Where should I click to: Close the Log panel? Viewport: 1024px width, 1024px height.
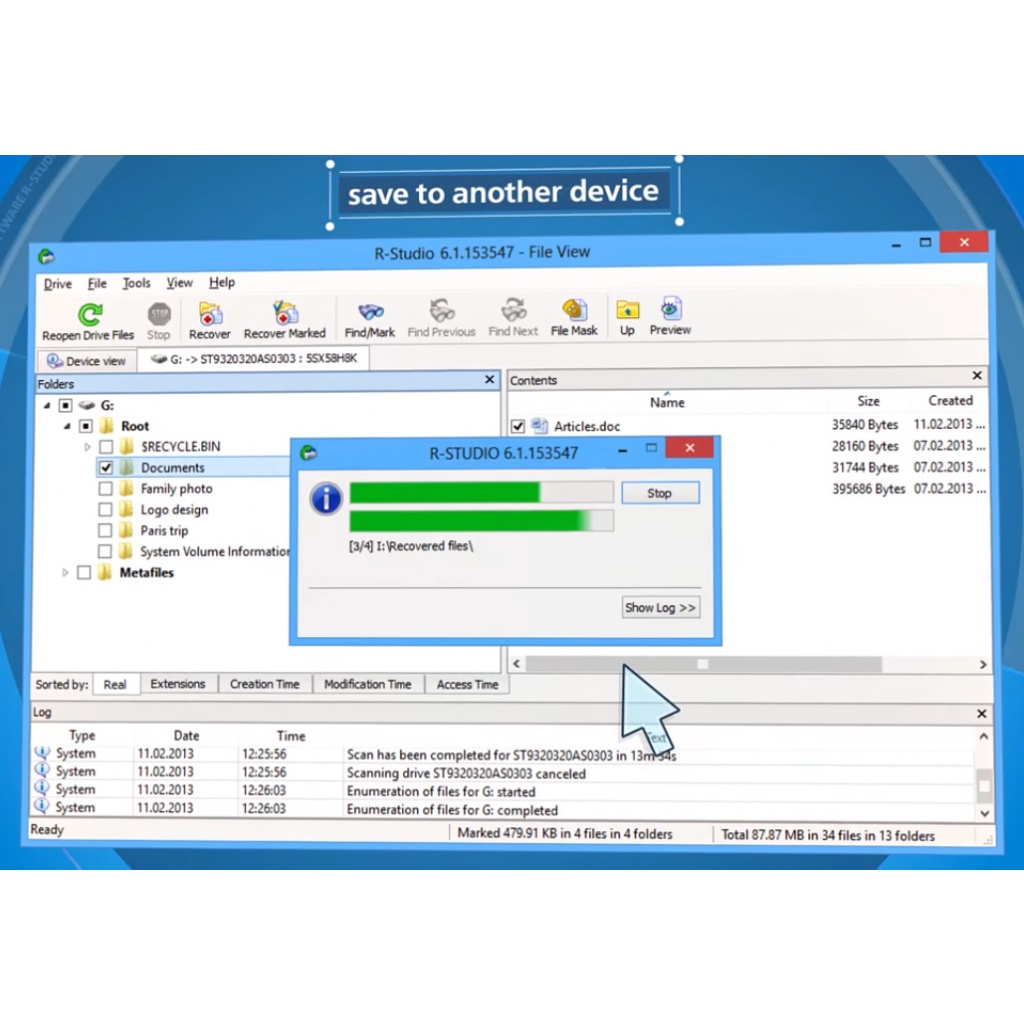click(982, 714)
